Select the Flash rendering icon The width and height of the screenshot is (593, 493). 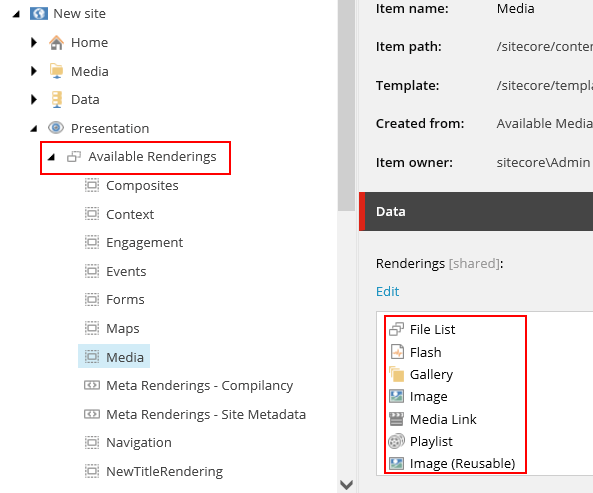coord(397,352)
